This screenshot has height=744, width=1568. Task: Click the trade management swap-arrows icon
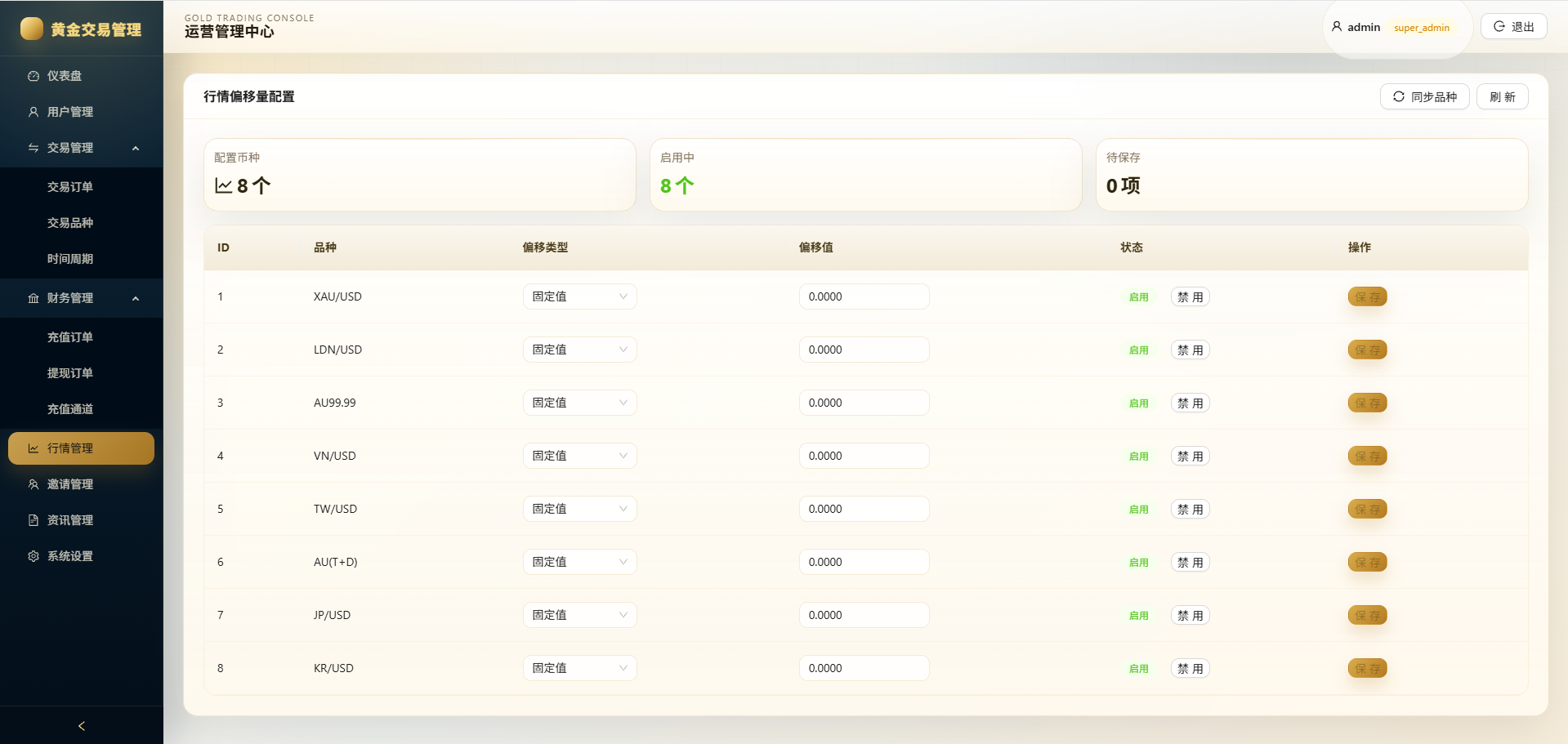pyautogui.click(x=34, y=148)
